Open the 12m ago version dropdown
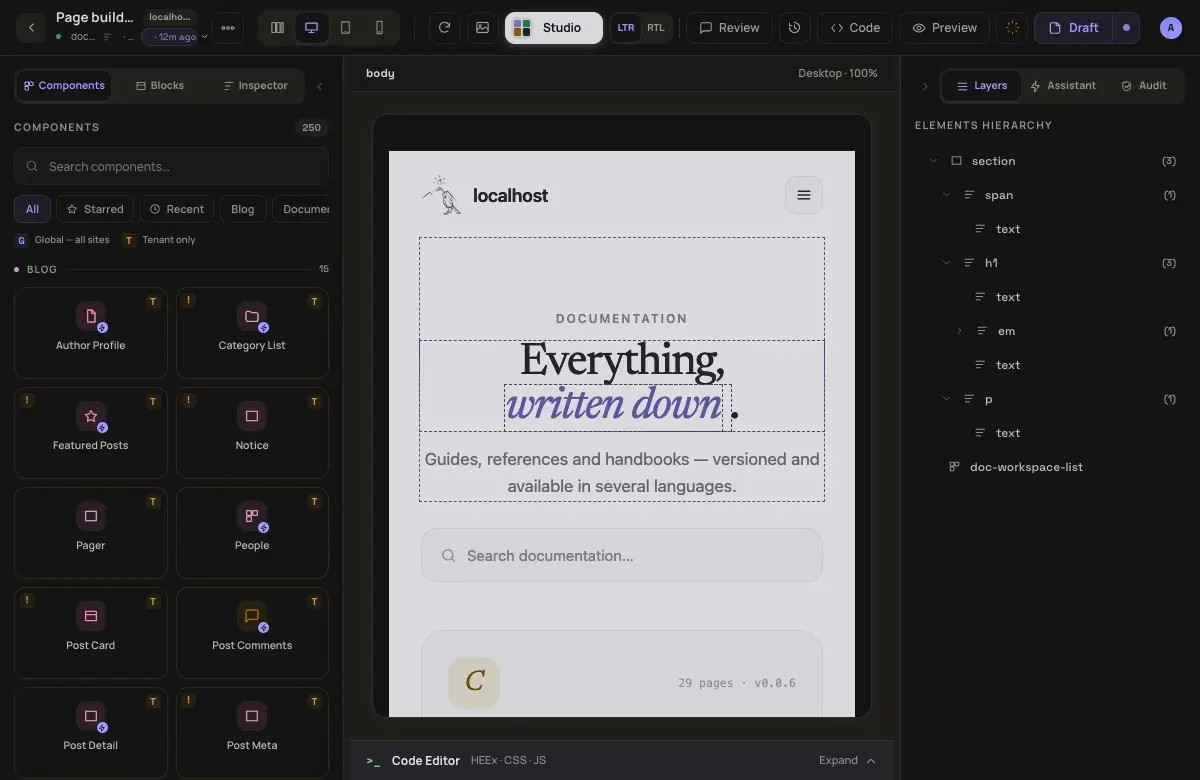 pos(175,37)
